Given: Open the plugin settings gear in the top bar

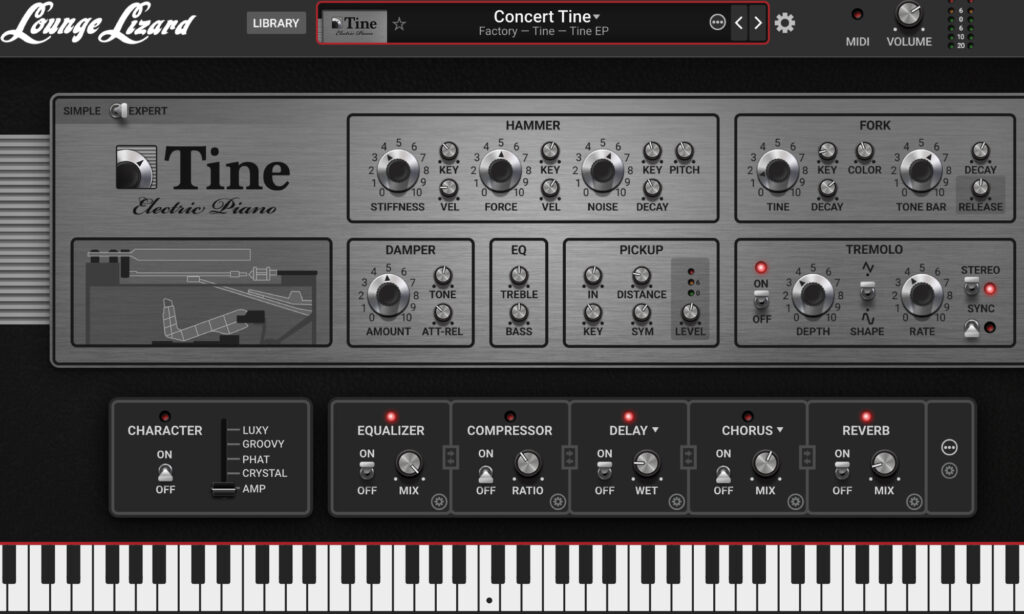Looking at the screenshot, I should pyautogui.click(x=786, y=22).
